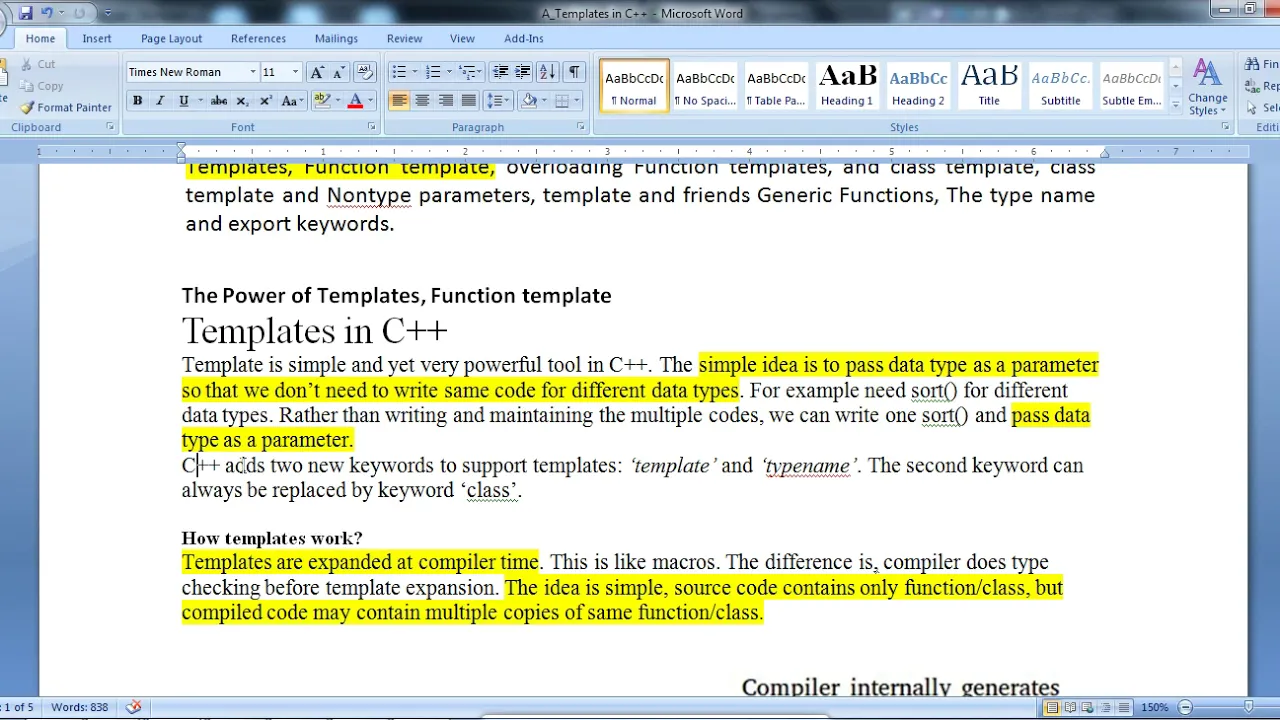The width and height of the screenshot is (1280, 720).
Task: Open the View tab
Action: pyautogui.click(x=462, y=38)
